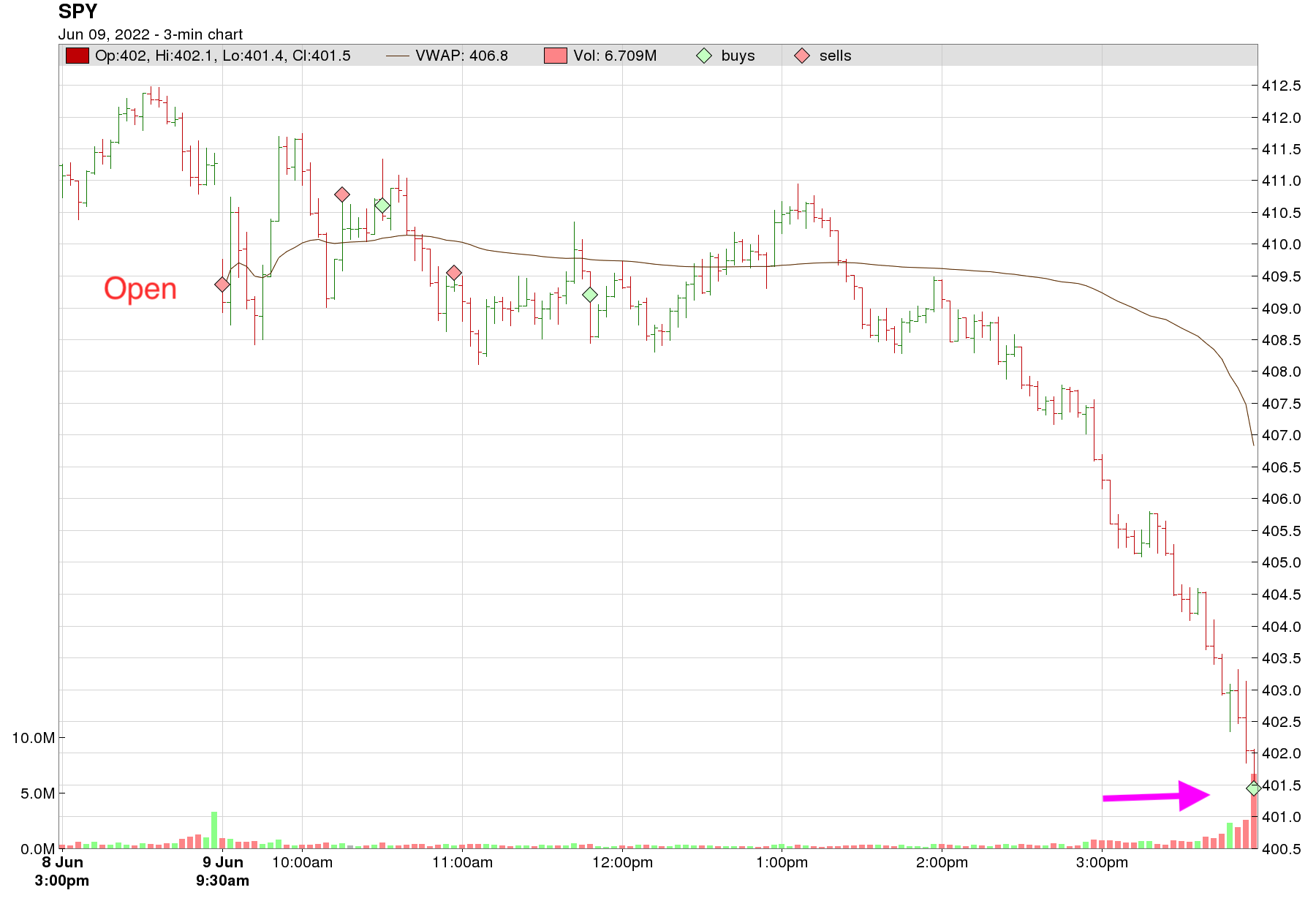Click the 2:00pm time axis label
Viewport: 1316px width, 901px height.
point(942,863)
